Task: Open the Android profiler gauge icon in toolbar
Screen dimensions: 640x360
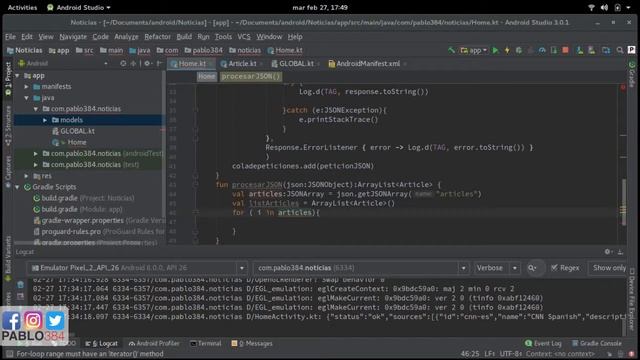Action: (x=542, y=50)
